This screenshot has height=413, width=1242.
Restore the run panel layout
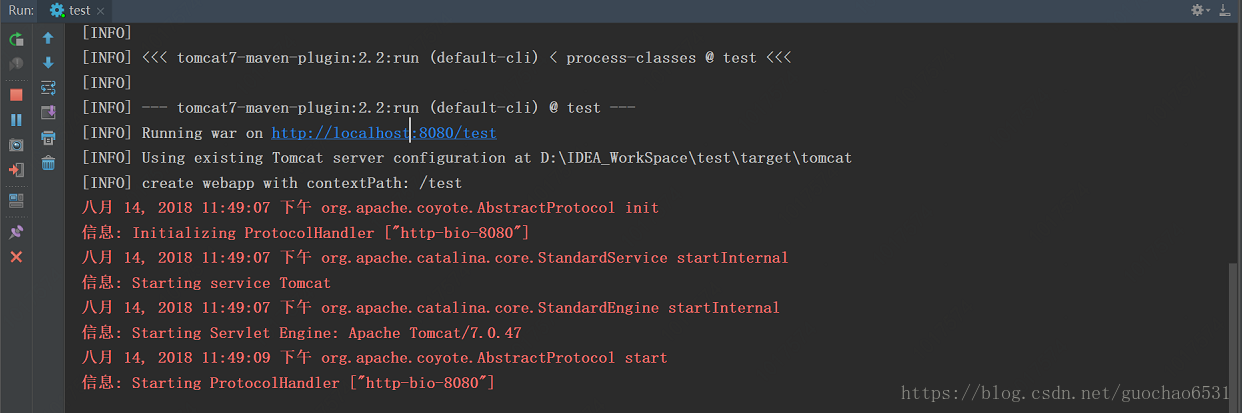click(x=16, y=199)
